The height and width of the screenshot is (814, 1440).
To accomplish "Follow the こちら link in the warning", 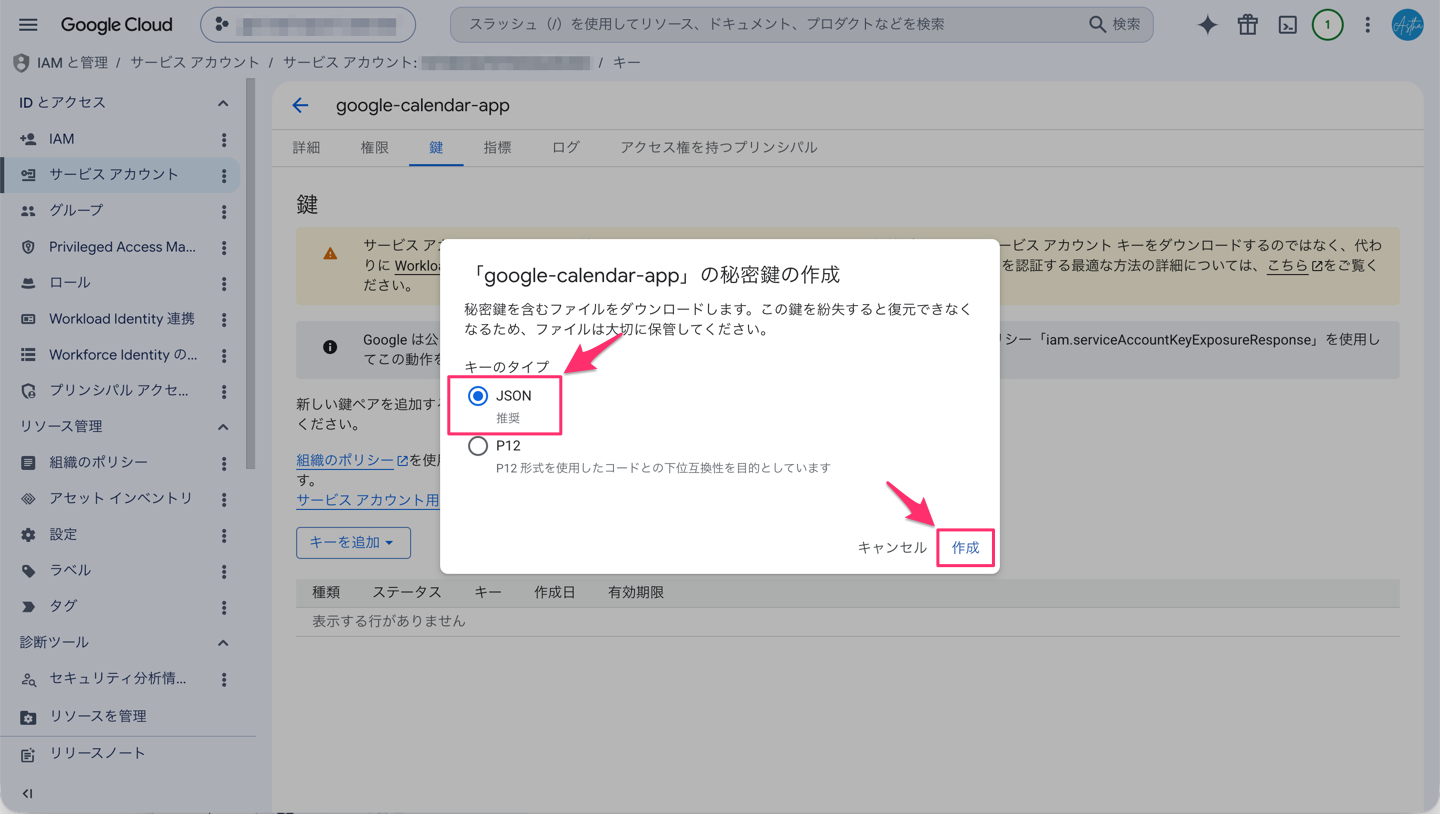I will [1287, 265].
